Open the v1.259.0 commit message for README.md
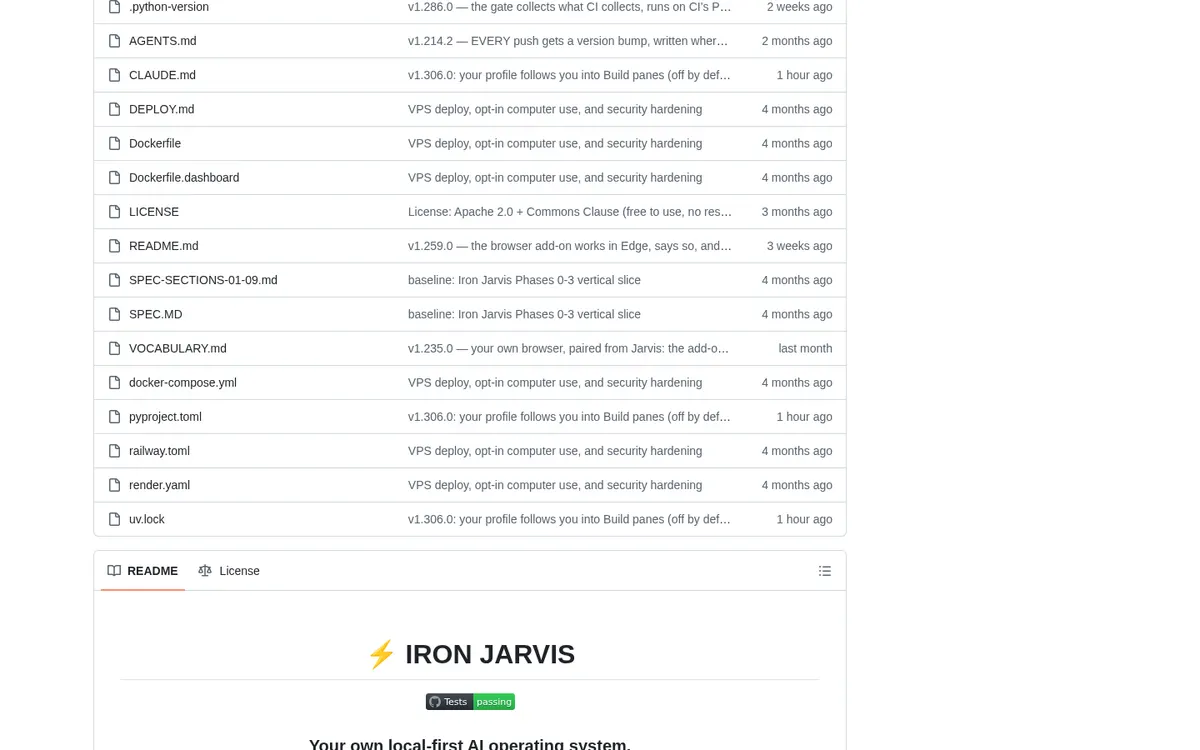The height and width of the screenshot is (750, 1200). click(570, 246)
